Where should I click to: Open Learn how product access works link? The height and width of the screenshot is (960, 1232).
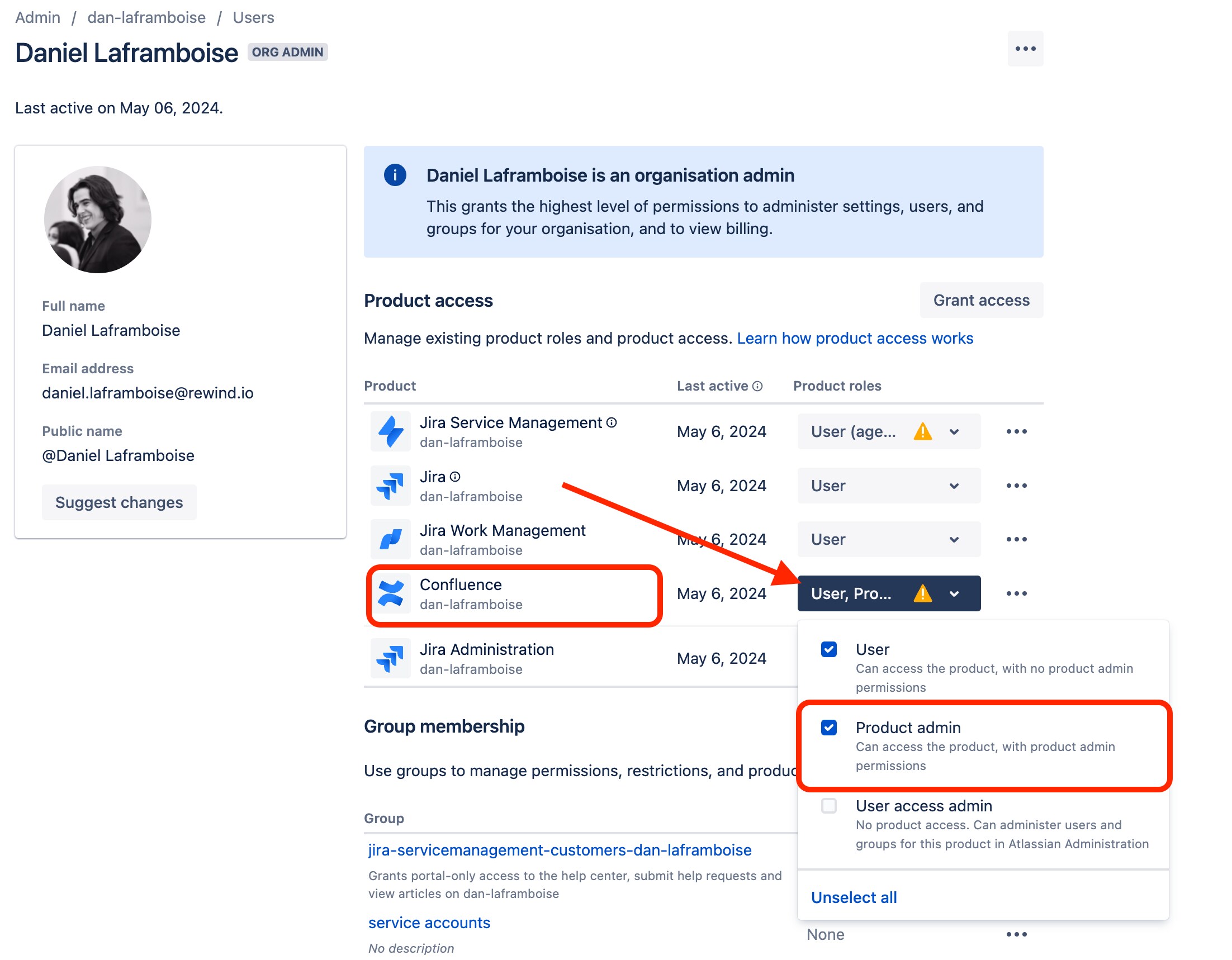(x=855, y=339)
